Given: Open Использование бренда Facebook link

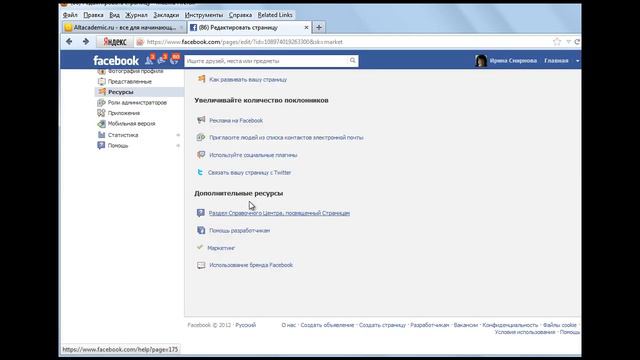Looking at the screenshot, I should pos(251,265).
